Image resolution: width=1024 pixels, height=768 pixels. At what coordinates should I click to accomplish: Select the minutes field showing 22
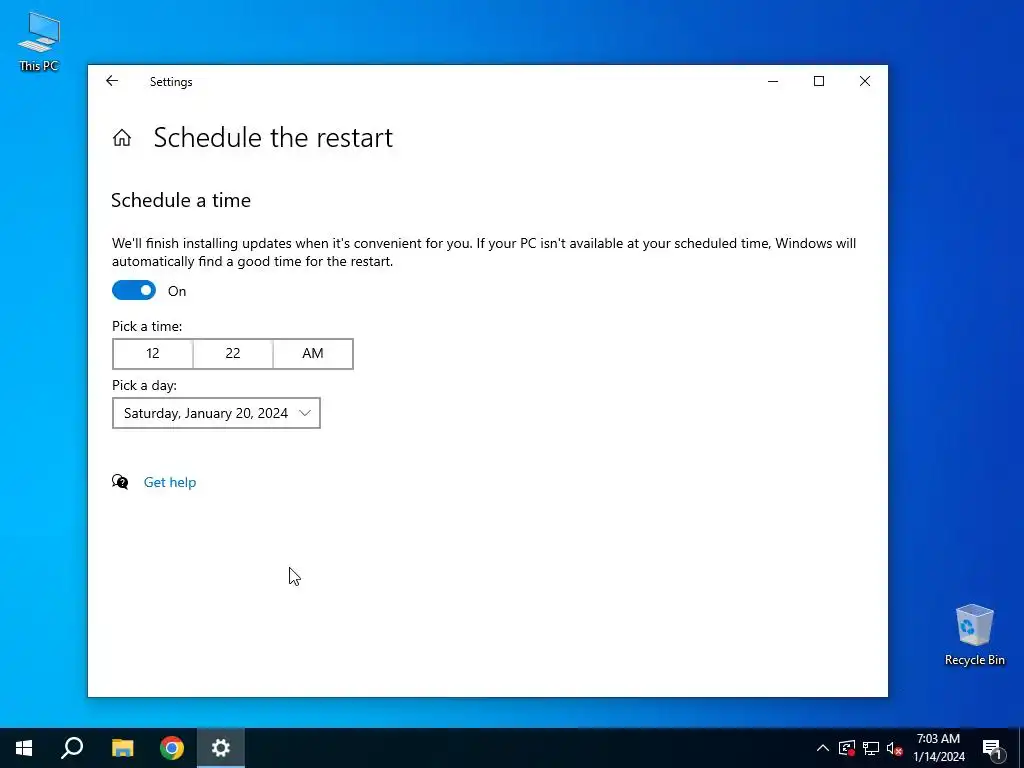233,353
